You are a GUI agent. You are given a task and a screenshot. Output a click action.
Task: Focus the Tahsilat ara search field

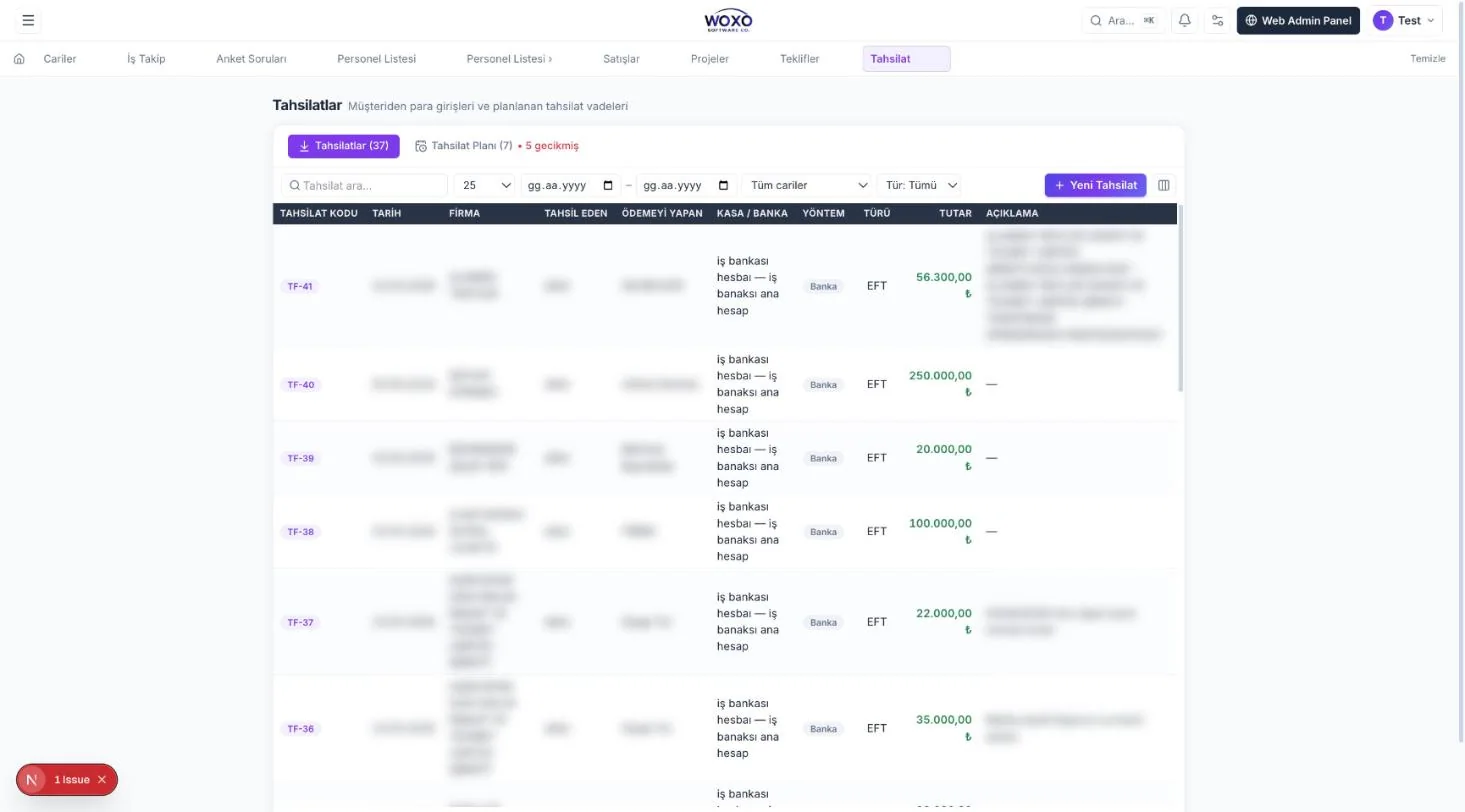tap(364, 185)
